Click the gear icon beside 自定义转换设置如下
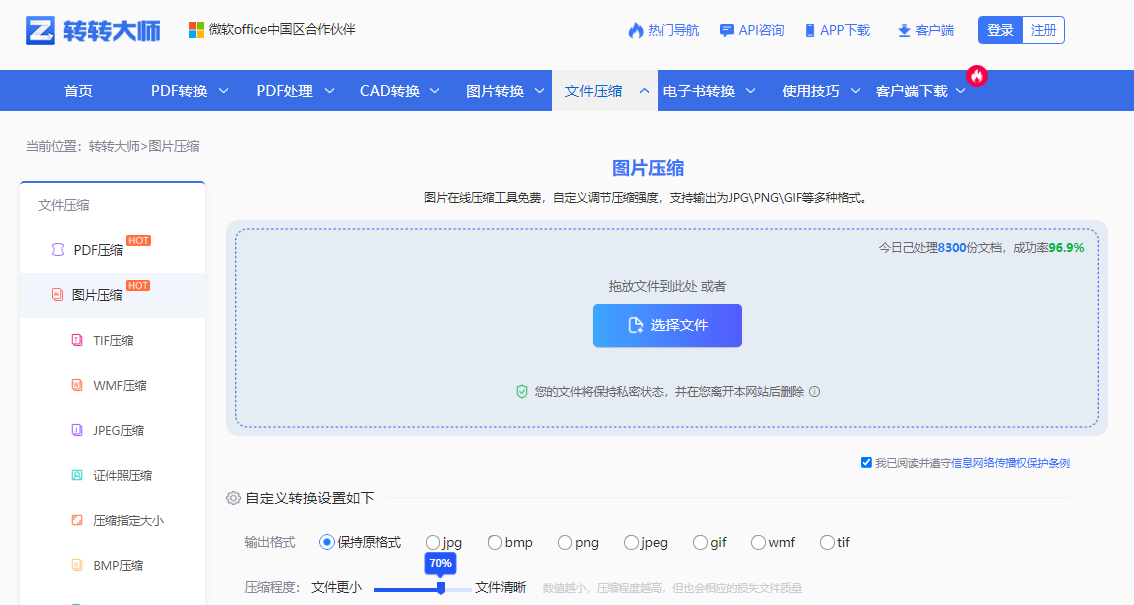Viewport: 1134px width, 605px height. 233,498
